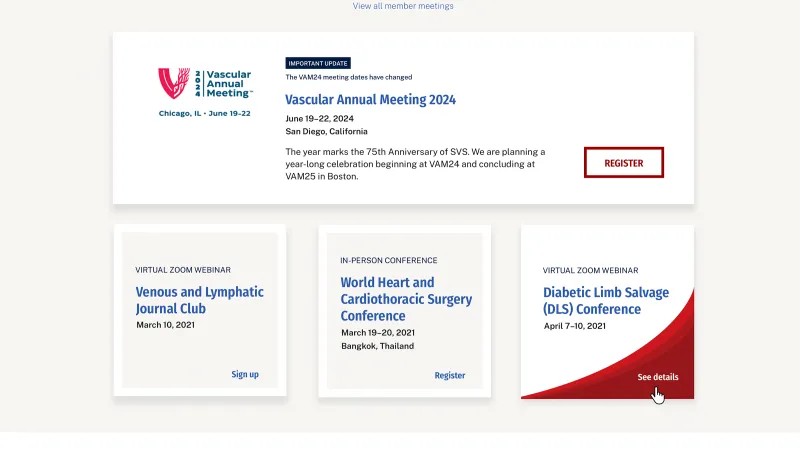The width and height of the screenshot is (800, 450).
Task: Click Sign up on the Journal Club card
Action: coord(245,374)
